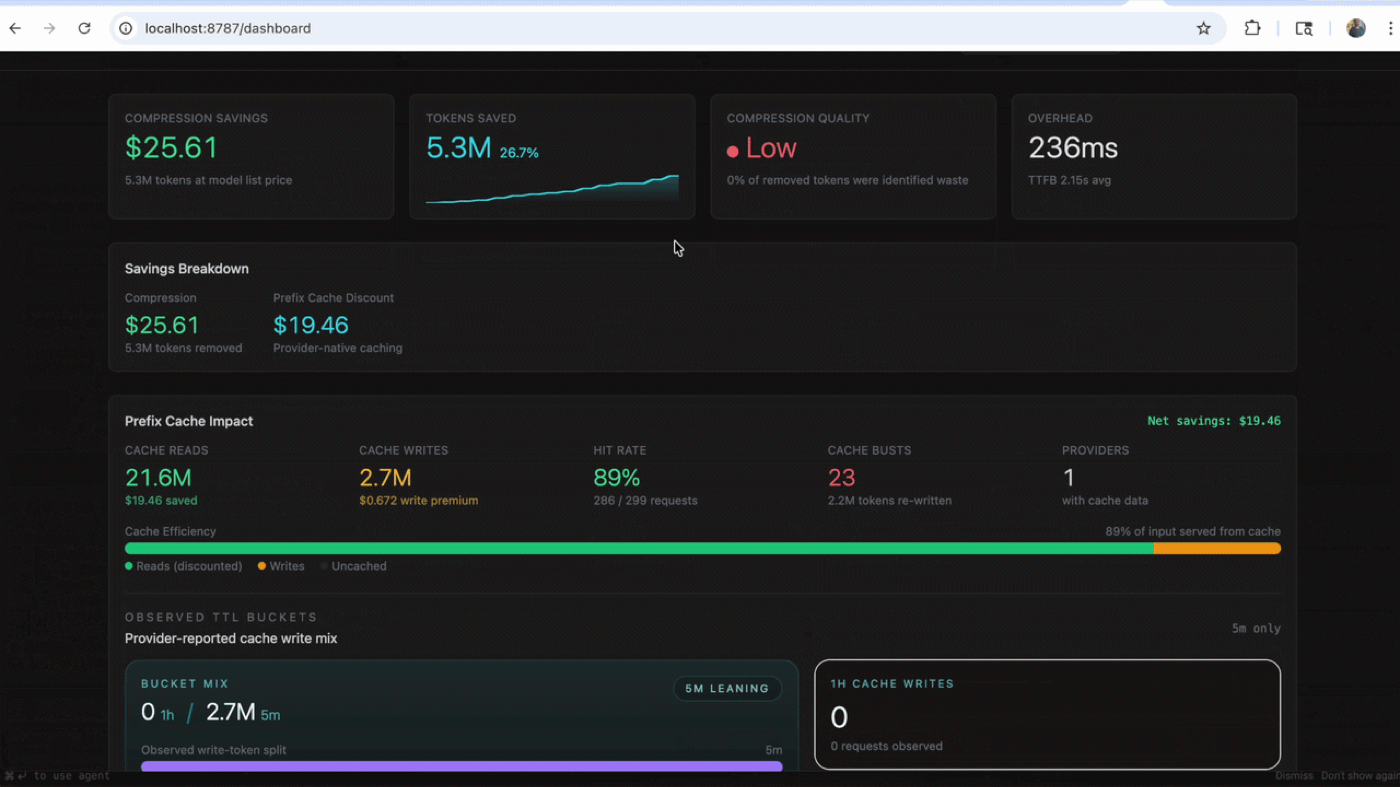The width and height of the screenshot is (1400, 787).
Task: Click the browser forward arrow
Action: pos(49,28)
